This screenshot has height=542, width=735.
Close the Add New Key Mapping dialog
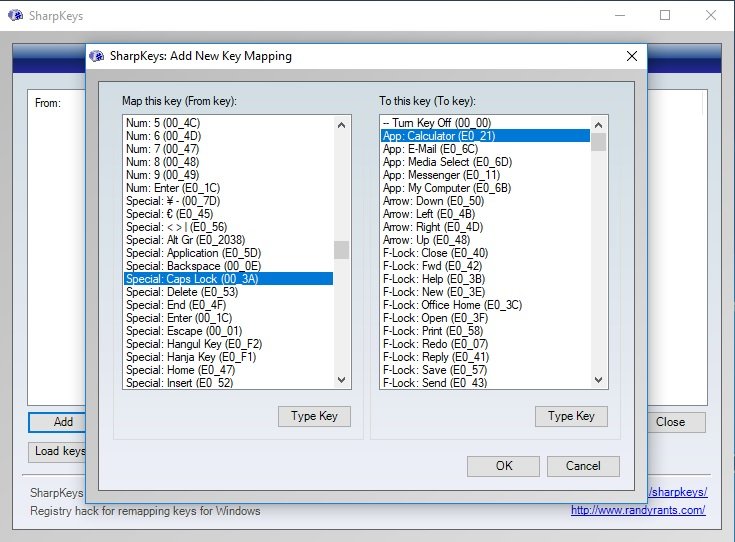point(631,56)
